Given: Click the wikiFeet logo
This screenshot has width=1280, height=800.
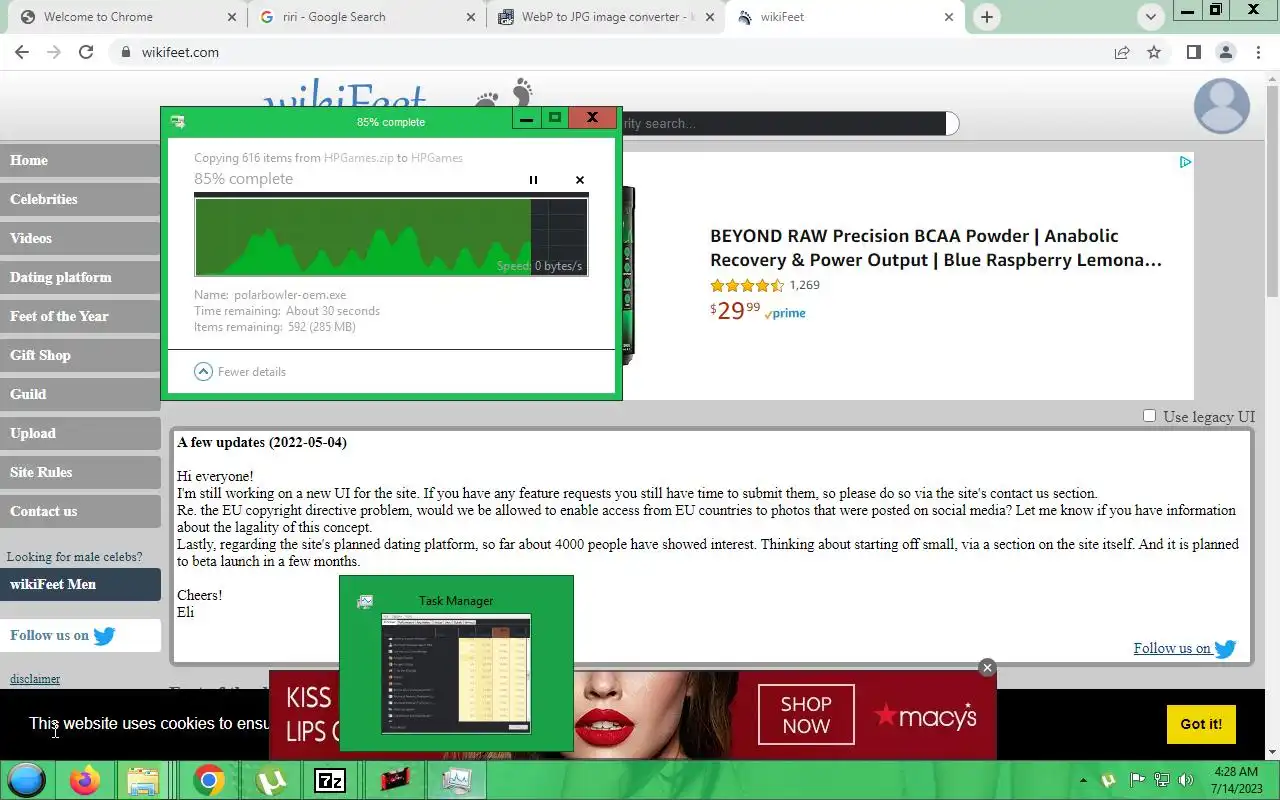Looking at the screenshot, I should click(345, 93).
